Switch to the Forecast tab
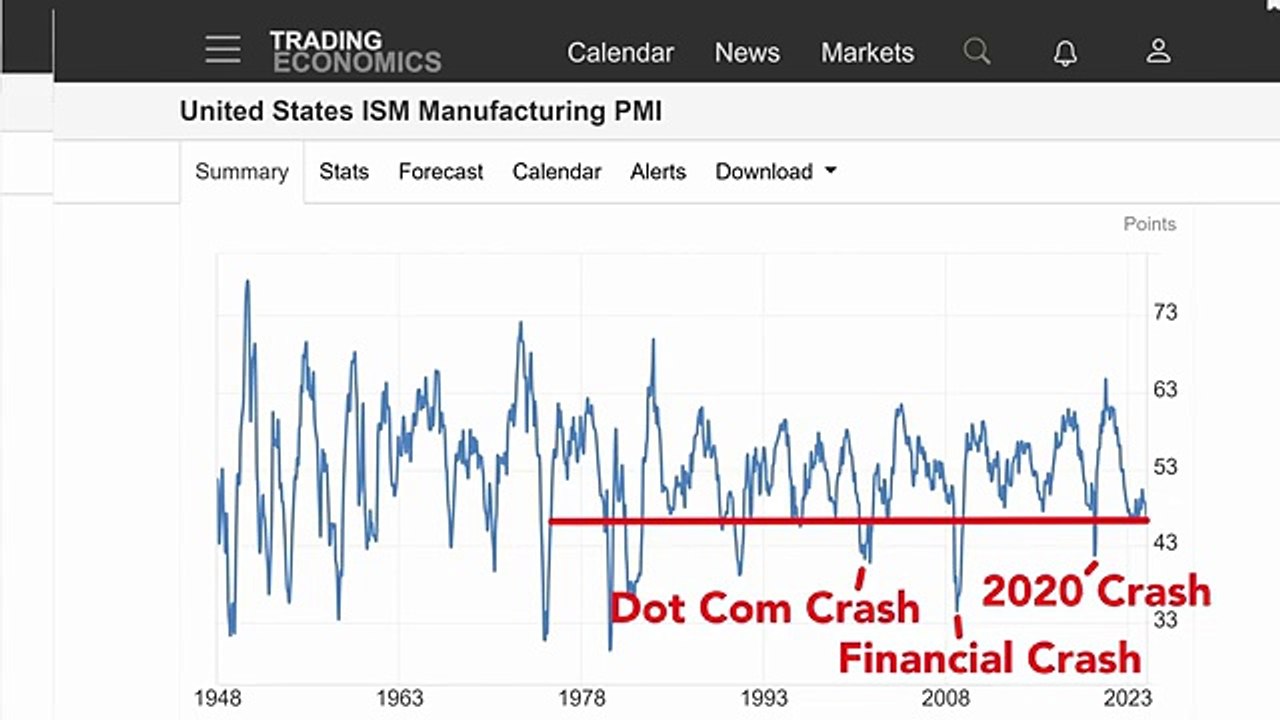The image size is (1280, 720). (x=441, y=172)
